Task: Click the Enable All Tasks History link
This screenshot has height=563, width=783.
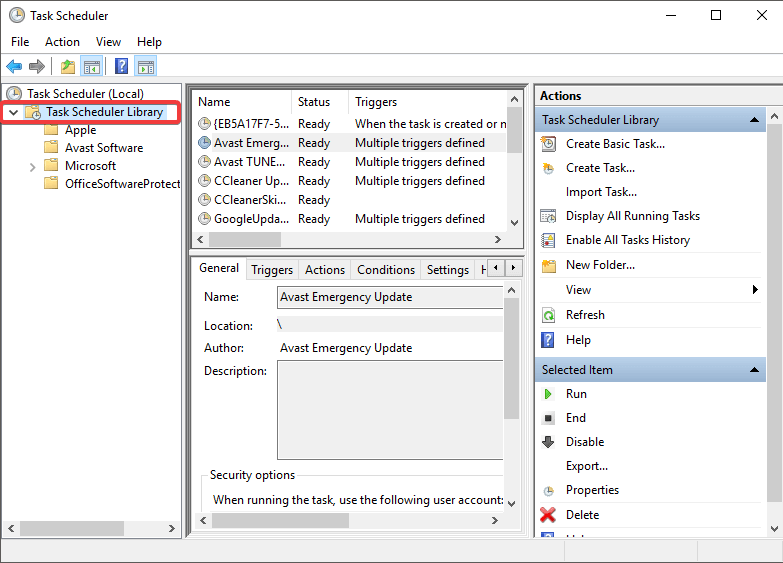Action: [628, 240]
